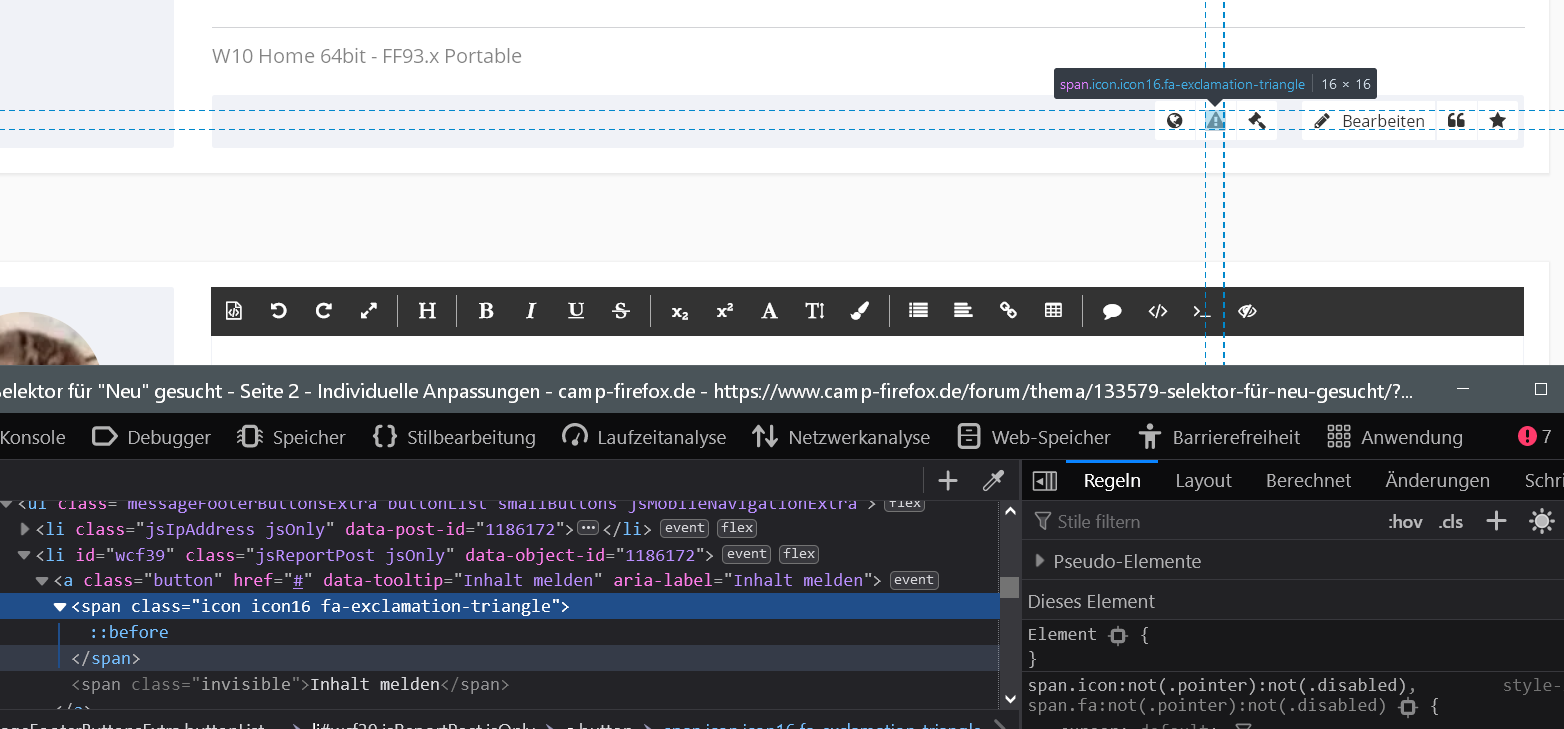Click the undo icon in editor toolbar

(279, 311)
